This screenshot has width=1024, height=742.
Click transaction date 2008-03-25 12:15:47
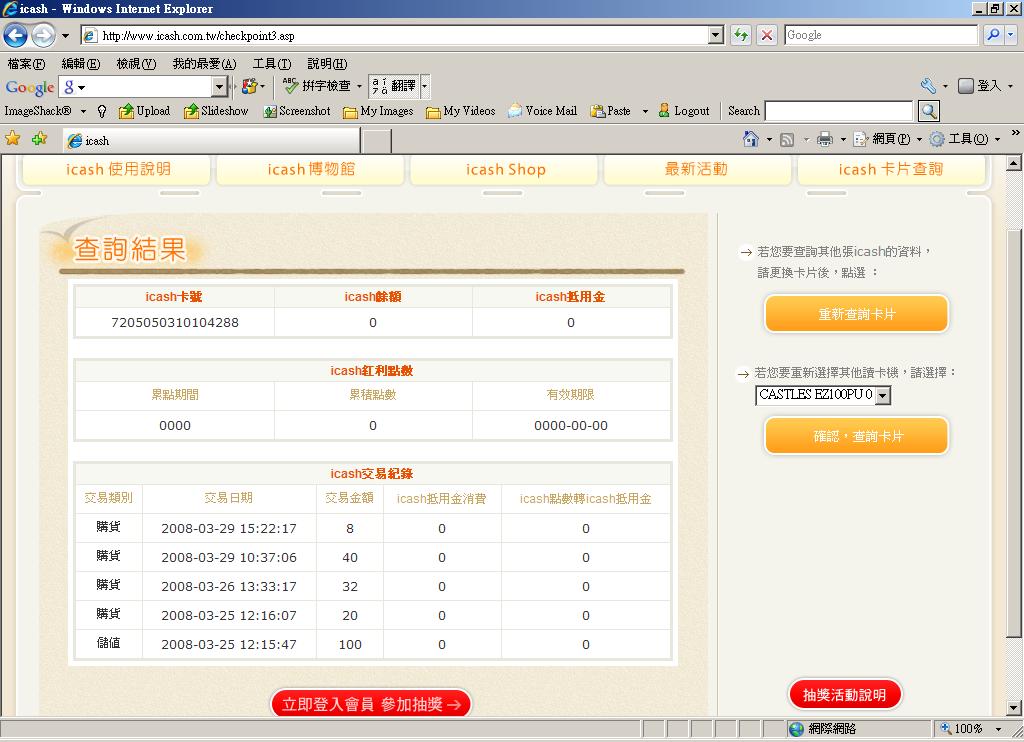click(x=229, y=644)
